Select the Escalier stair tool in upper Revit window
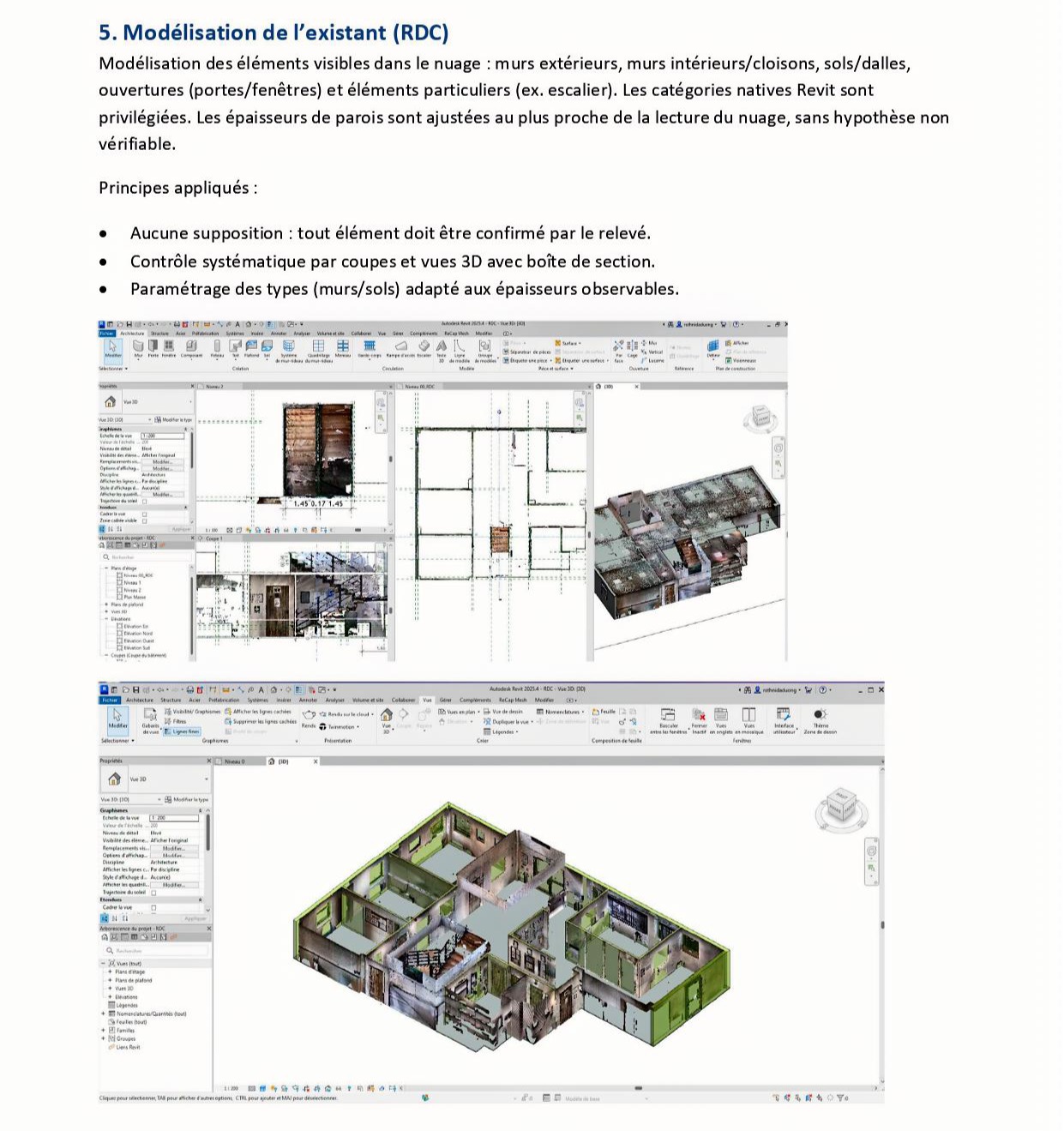The image size is (1064, 1131). (424, 348)
